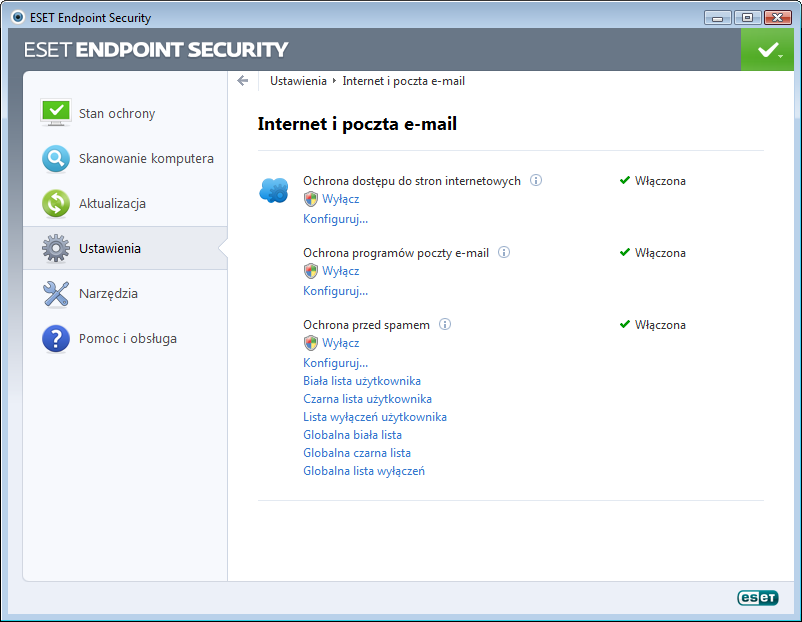Screen dimensions: 802x622
Task: Maximize the ESET Endpoint Security window
Action: click(x=747, y=18)
